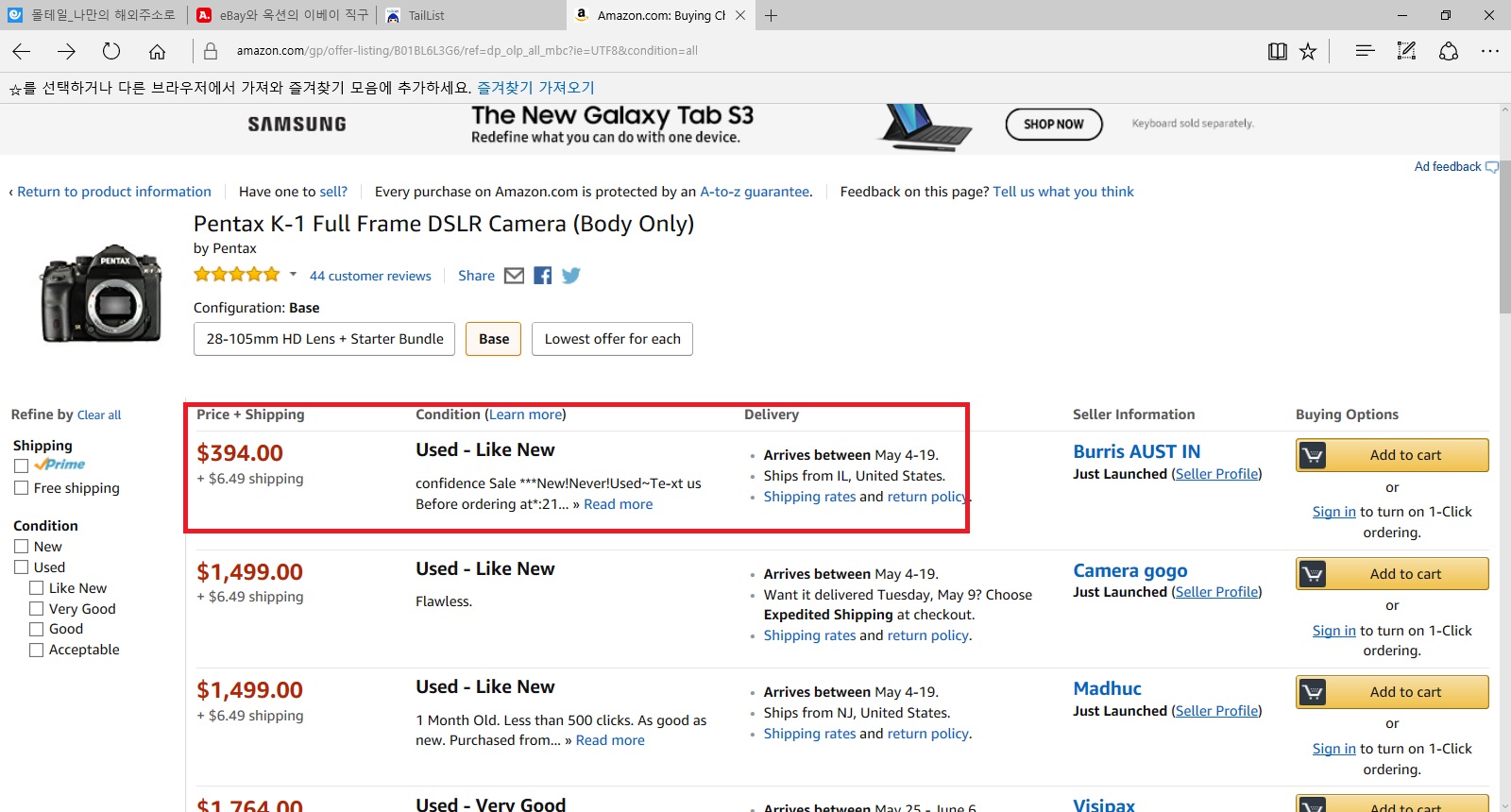This screenshot has width=1511, height=812.
Task: Click cart icon for Burris AUST IN offer
Action: coord(1312,455)
